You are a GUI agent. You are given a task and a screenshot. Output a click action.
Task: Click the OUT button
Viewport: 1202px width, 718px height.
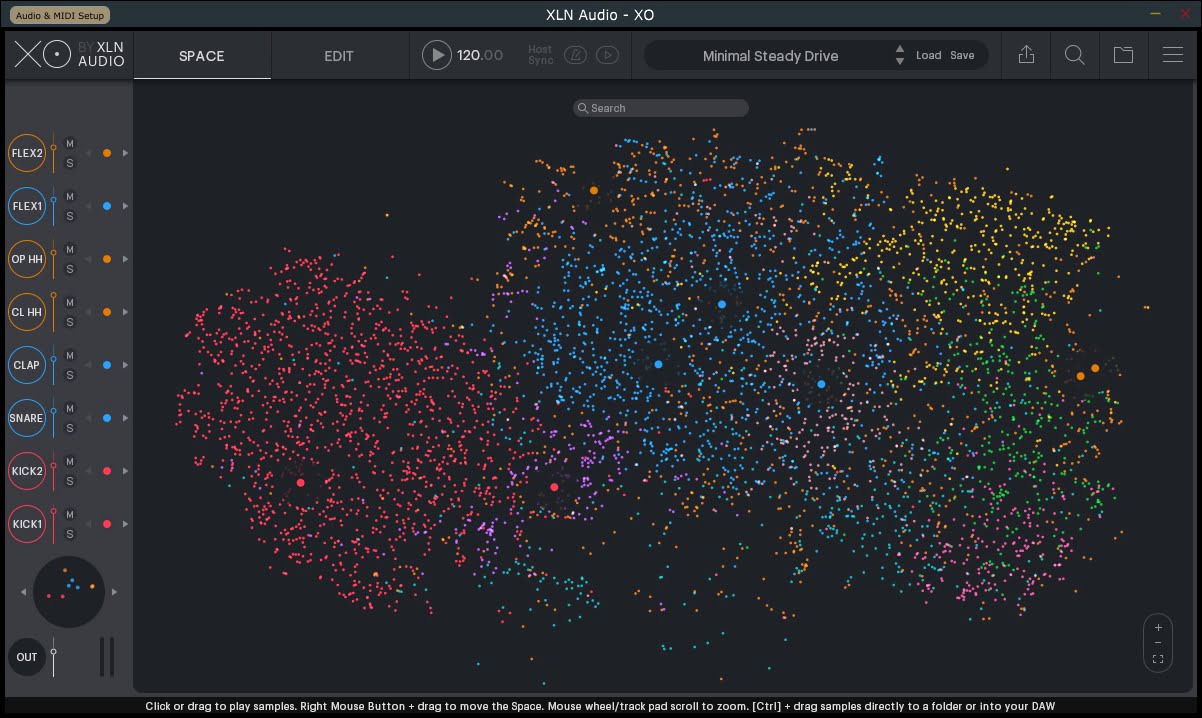[27, 657]
